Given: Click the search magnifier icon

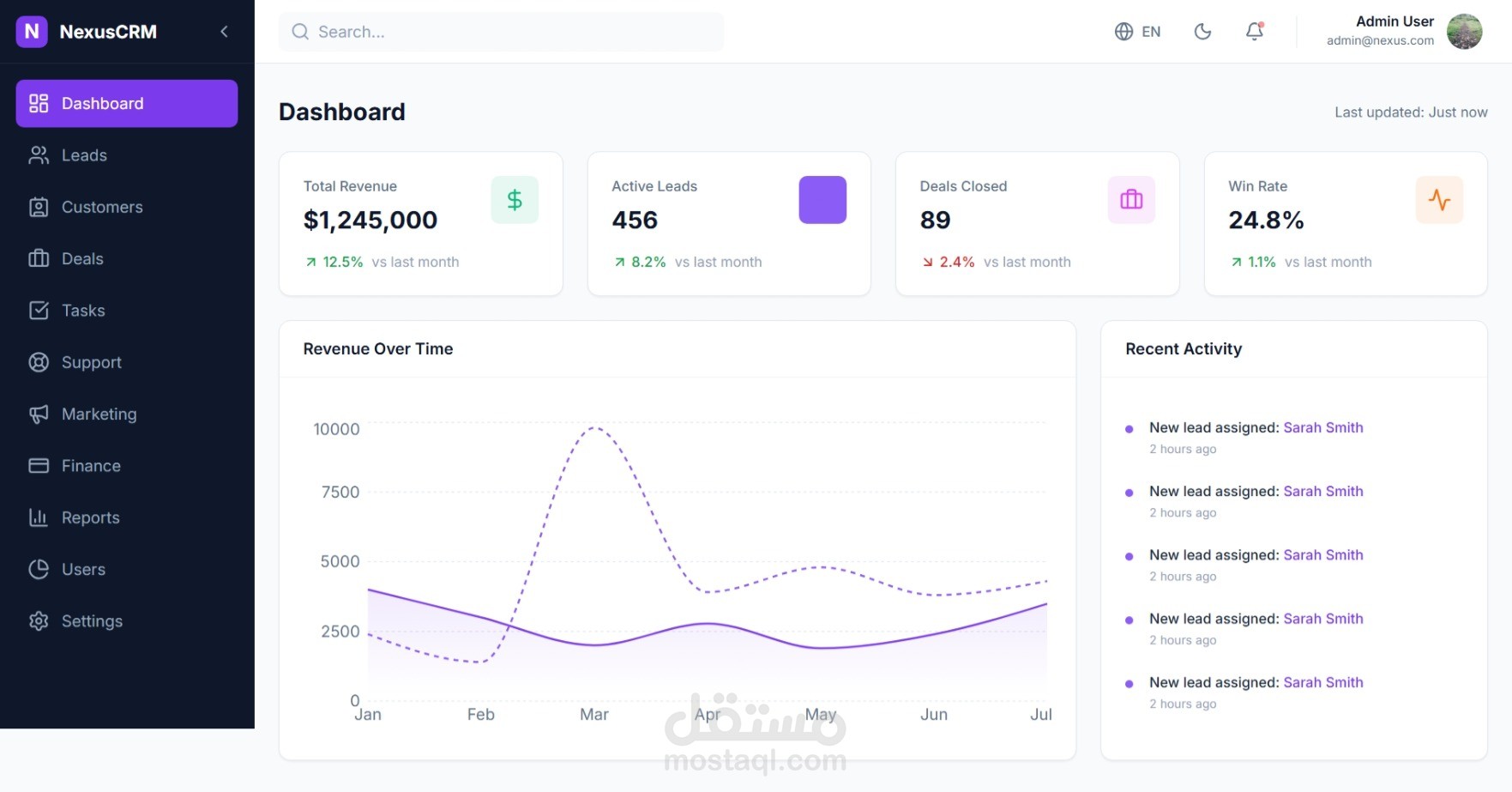Looking at the screenshot, I should pos(300,32).
